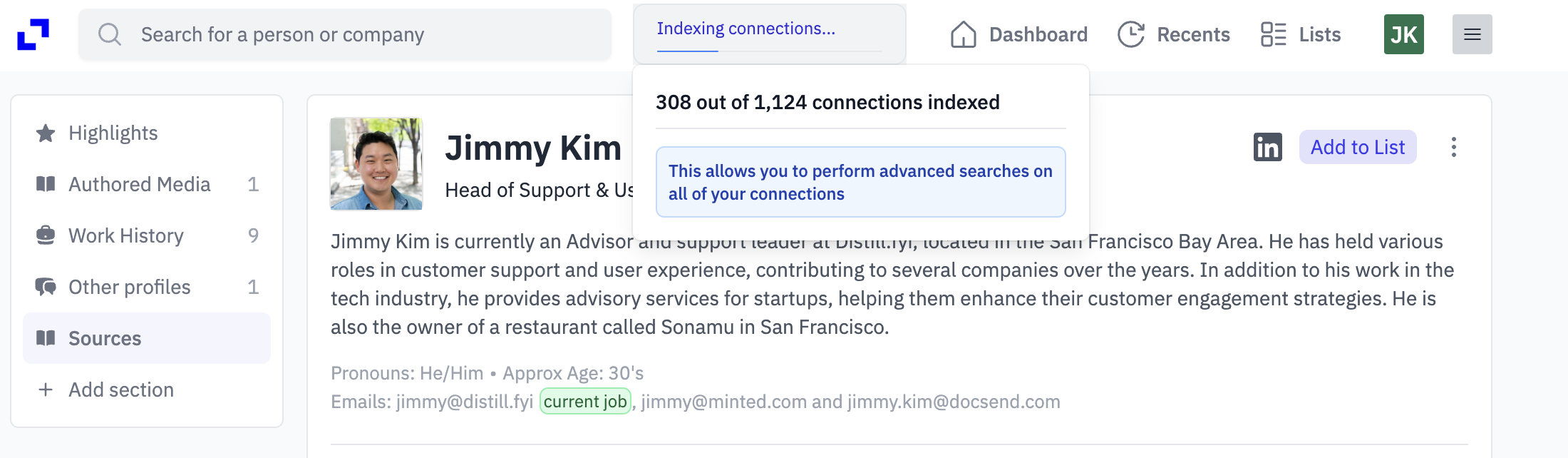The width and height of the screenshot is (1568, 458).
Task: Click the Add to List button
Action: click(x=1357, y=147)
